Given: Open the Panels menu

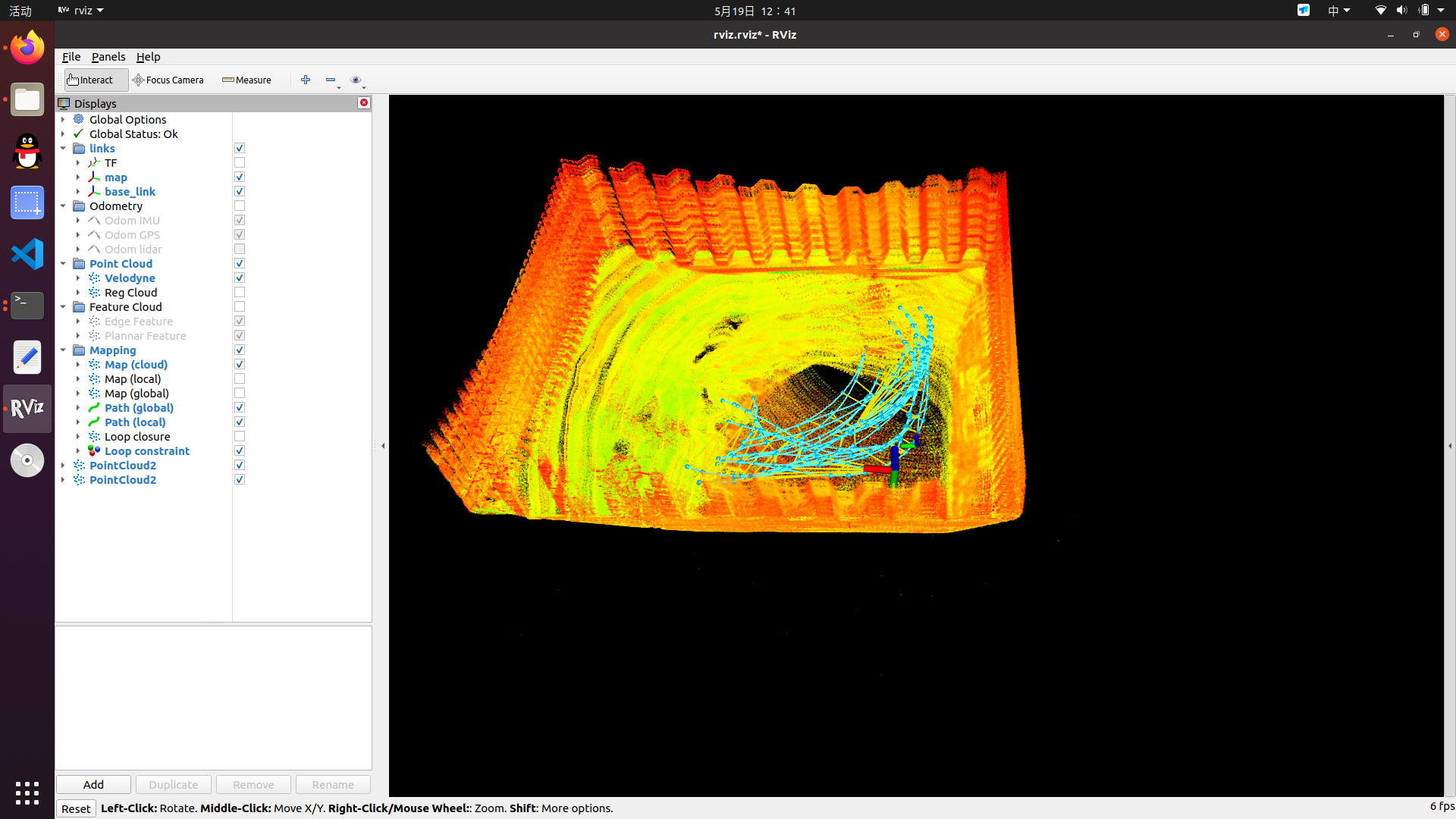Looking at the screenshot, I should click(108, 57).
